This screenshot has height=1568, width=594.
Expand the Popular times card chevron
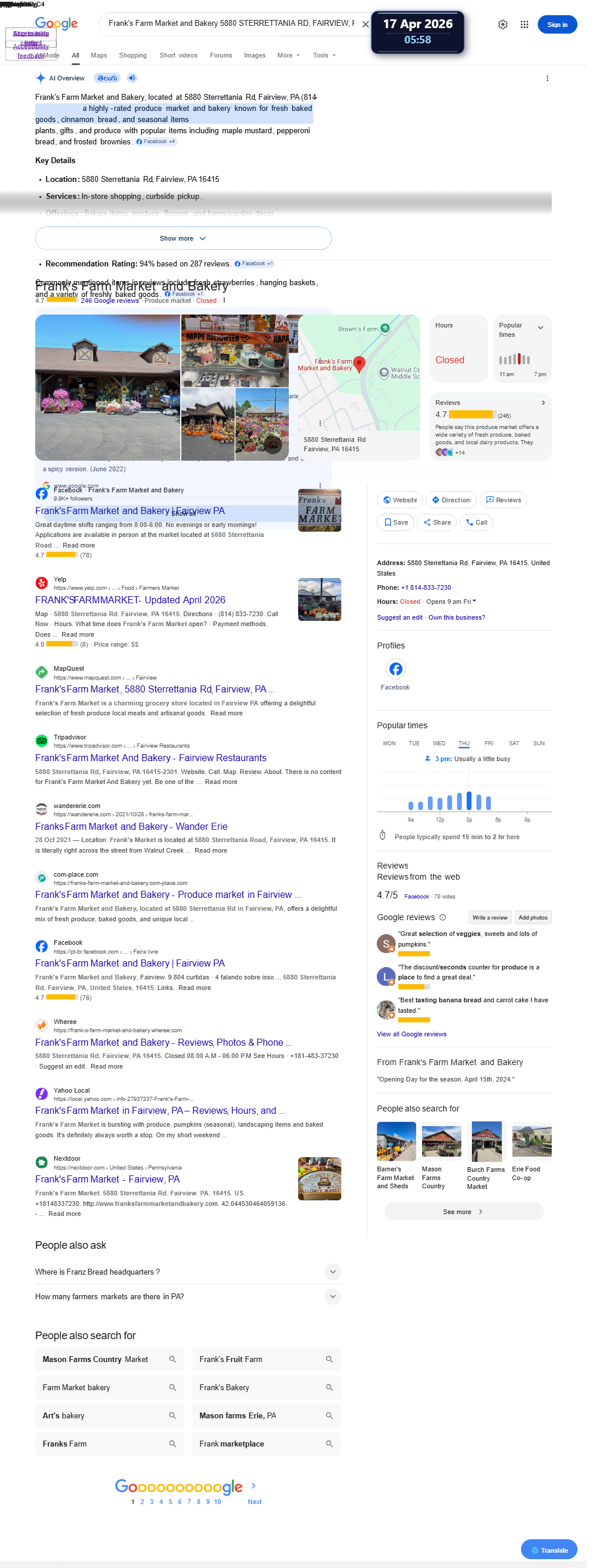[540, 328]
